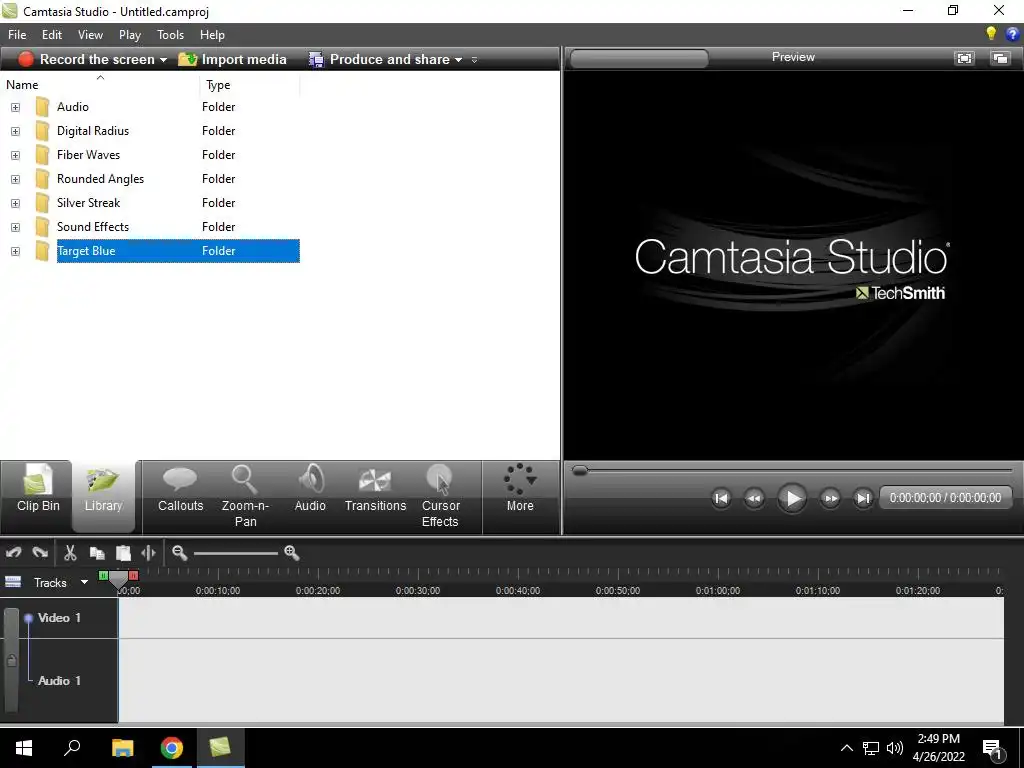1024x768 pixels.
Task: Select the Fiber Waves folder
Action: tap(88, 155)
